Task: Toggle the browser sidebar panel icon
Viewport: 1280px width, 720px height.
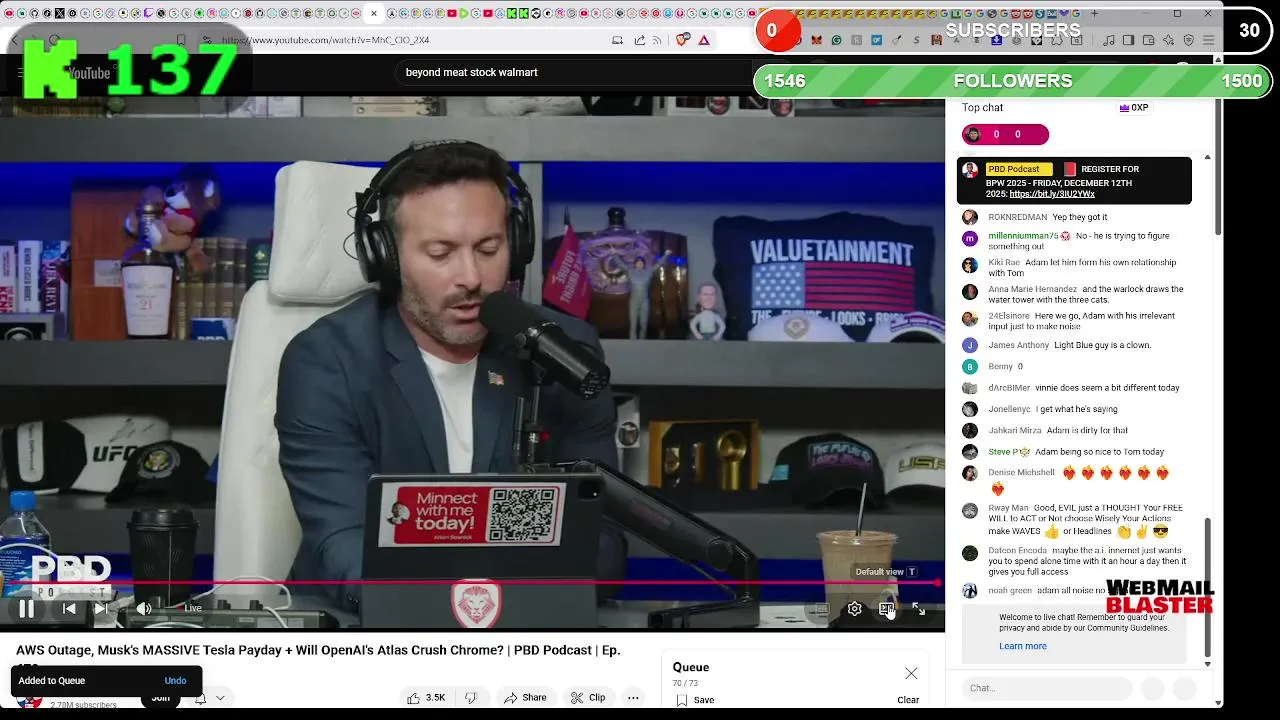Action: (1128, 40)
